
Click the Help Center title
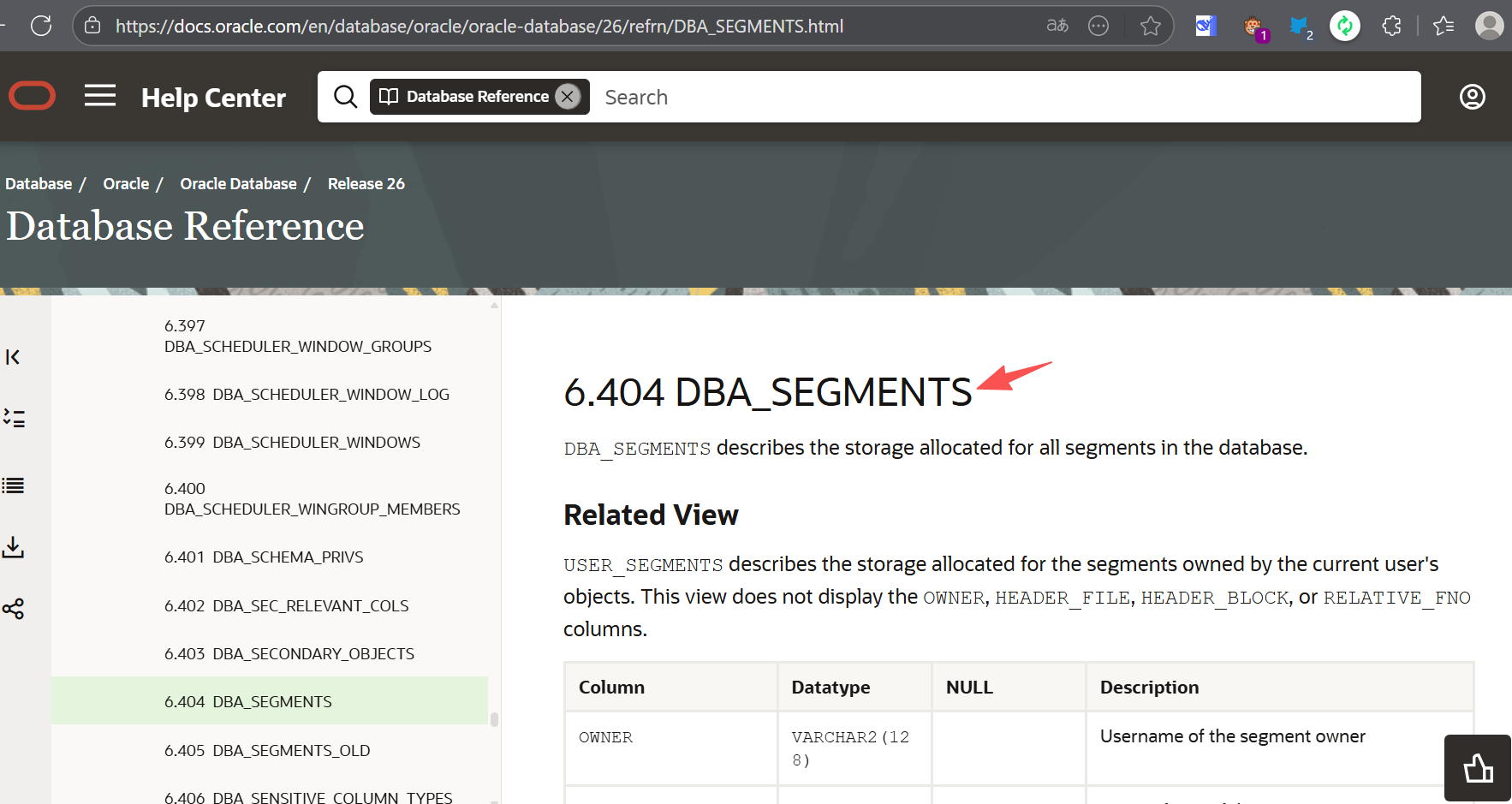pos(213,98)
